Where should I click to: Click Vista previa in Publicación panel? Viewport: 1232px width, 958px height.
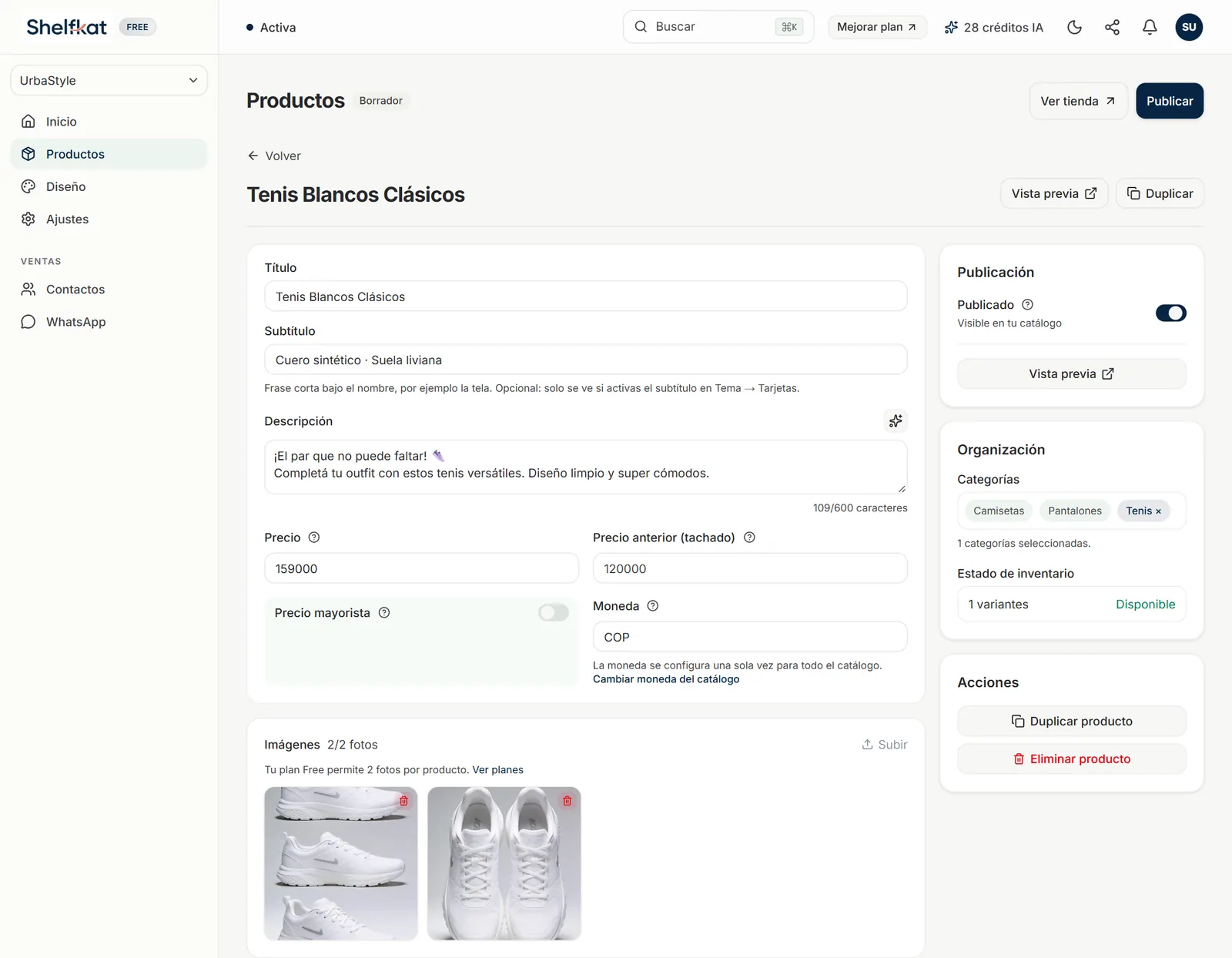coord(1072,373)
